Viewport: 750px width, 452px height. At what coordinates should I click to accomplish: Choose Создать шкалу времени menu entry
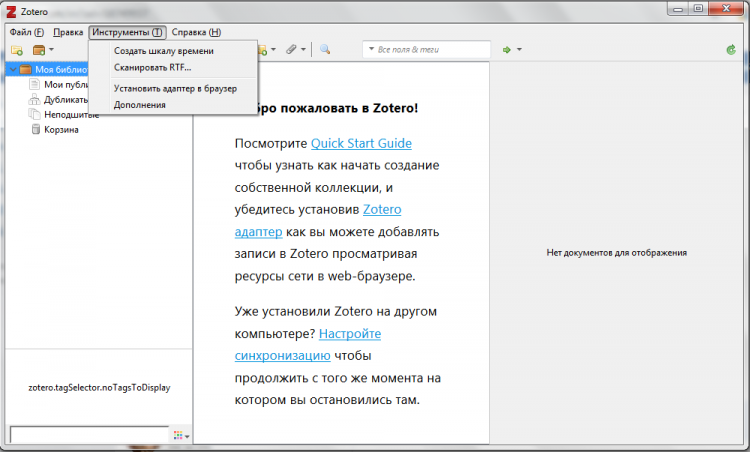tap(163, 51)
